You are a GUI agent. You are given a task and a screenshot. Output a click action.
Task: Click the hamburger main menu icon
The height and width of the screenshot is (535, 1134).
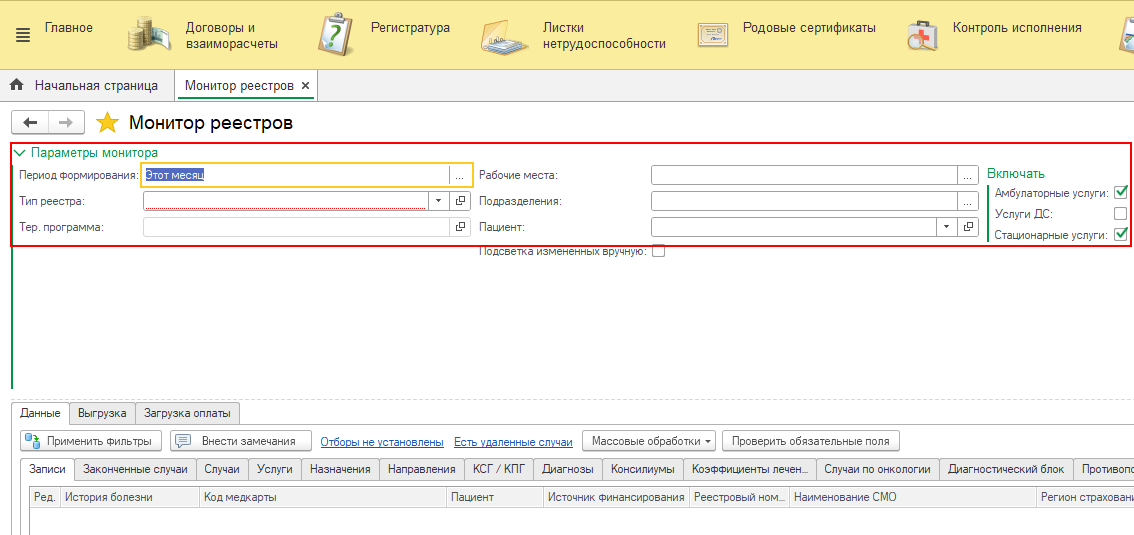click(23, 35)
